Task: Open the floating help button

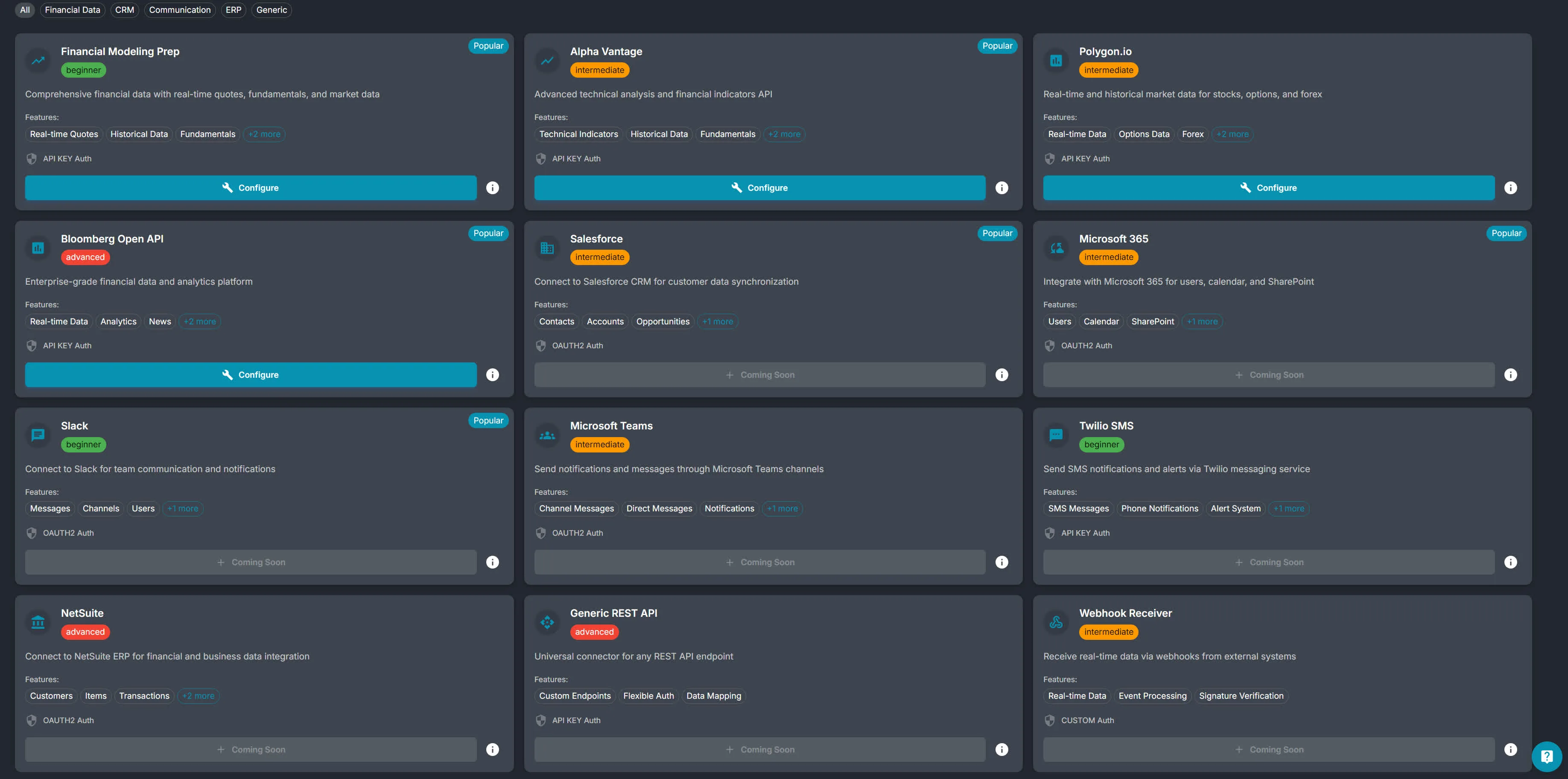Action: (1546, 756)
